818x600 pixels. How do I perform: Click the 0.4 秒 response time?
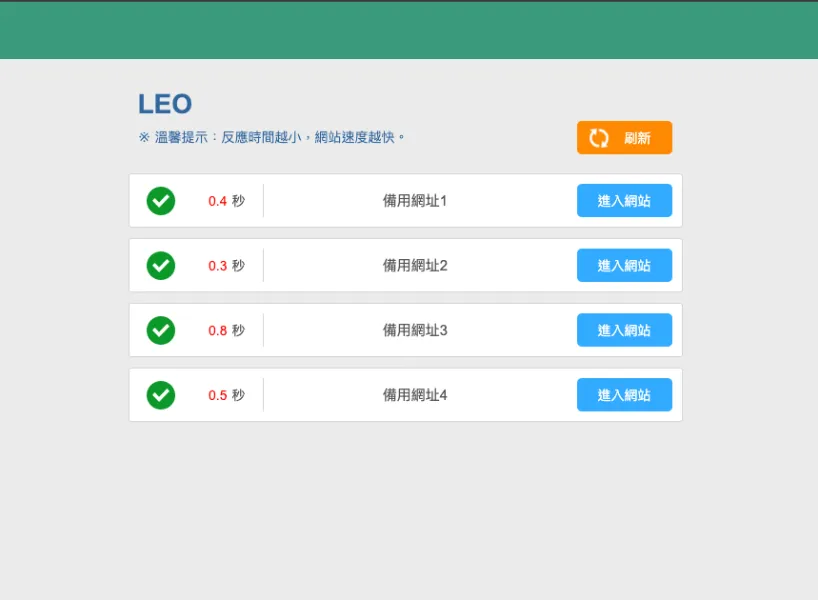coord(226,201)
